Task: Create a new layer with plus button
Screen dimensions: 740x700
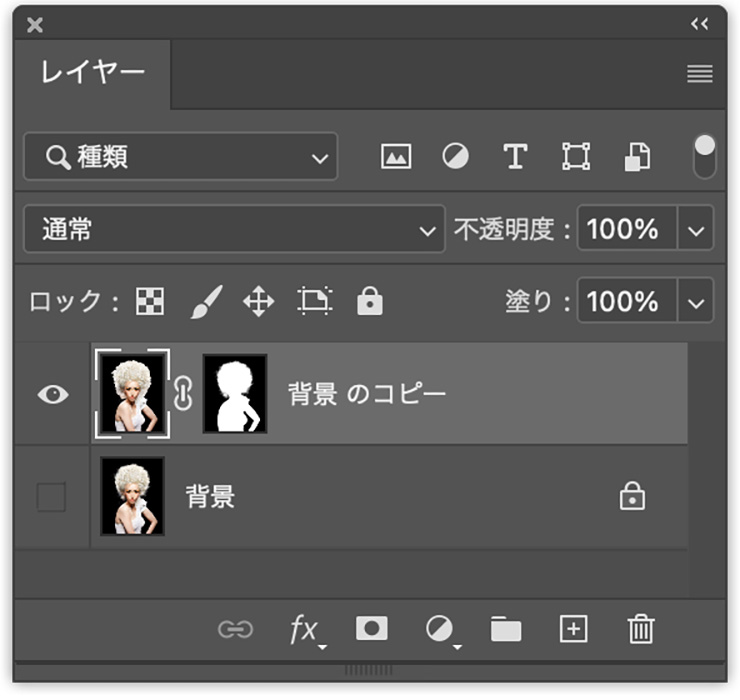Action: [x=573, y=628]
